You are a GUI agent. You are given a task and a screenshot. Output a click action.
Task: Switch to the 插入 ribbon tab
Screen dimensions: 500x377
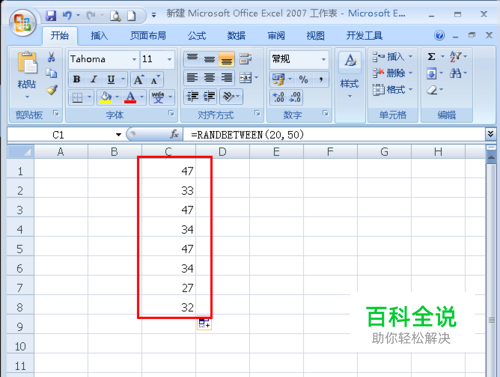point(99,35)
